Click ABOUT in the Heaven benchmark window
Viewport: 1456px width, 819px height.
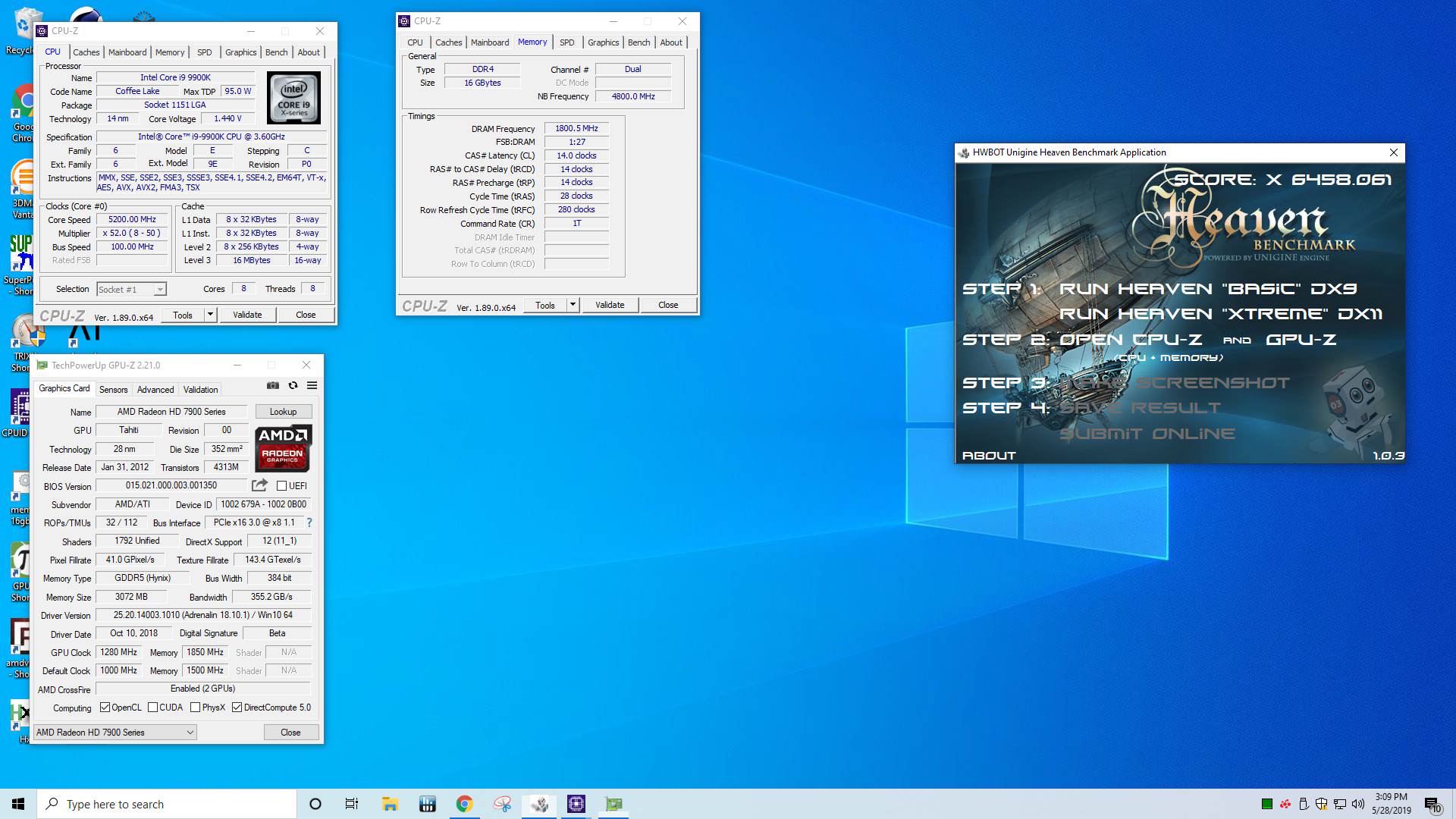(989, 456)
